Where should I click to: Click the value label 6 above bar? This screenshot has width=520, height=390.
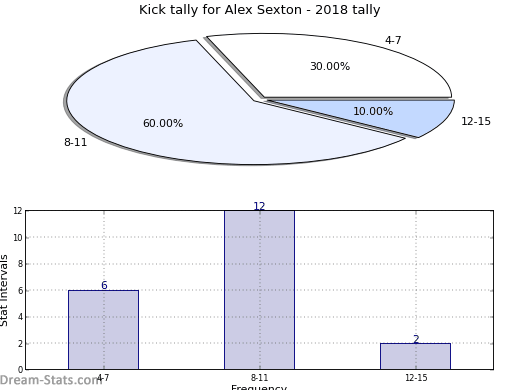(x=104, y=285)
